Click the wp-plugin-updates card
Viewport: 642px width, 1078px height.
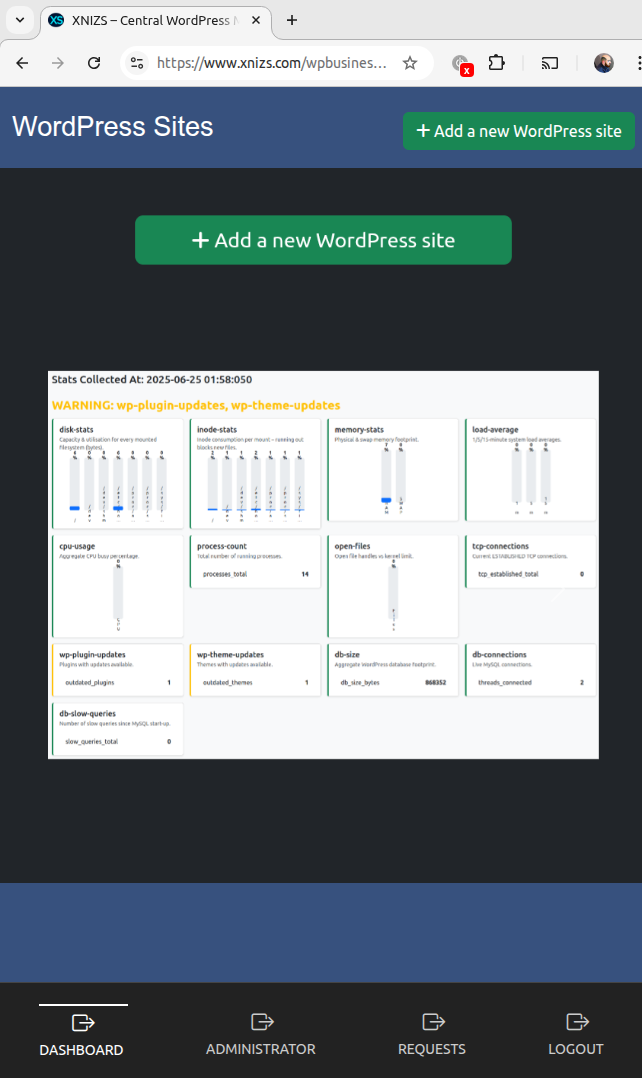118,670
